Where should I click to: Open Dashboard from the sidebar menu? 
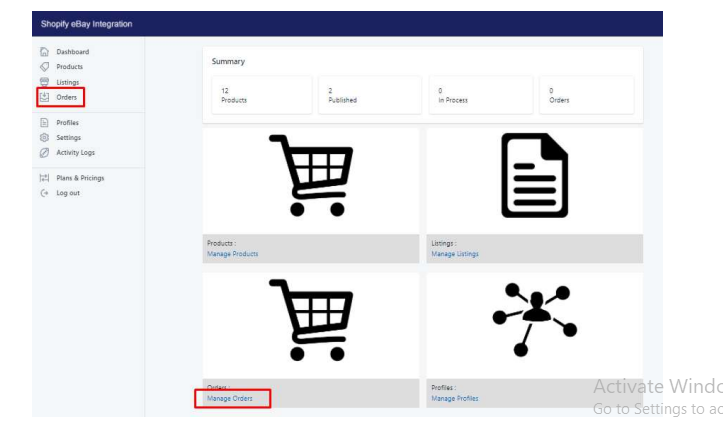tap(73, 52)
